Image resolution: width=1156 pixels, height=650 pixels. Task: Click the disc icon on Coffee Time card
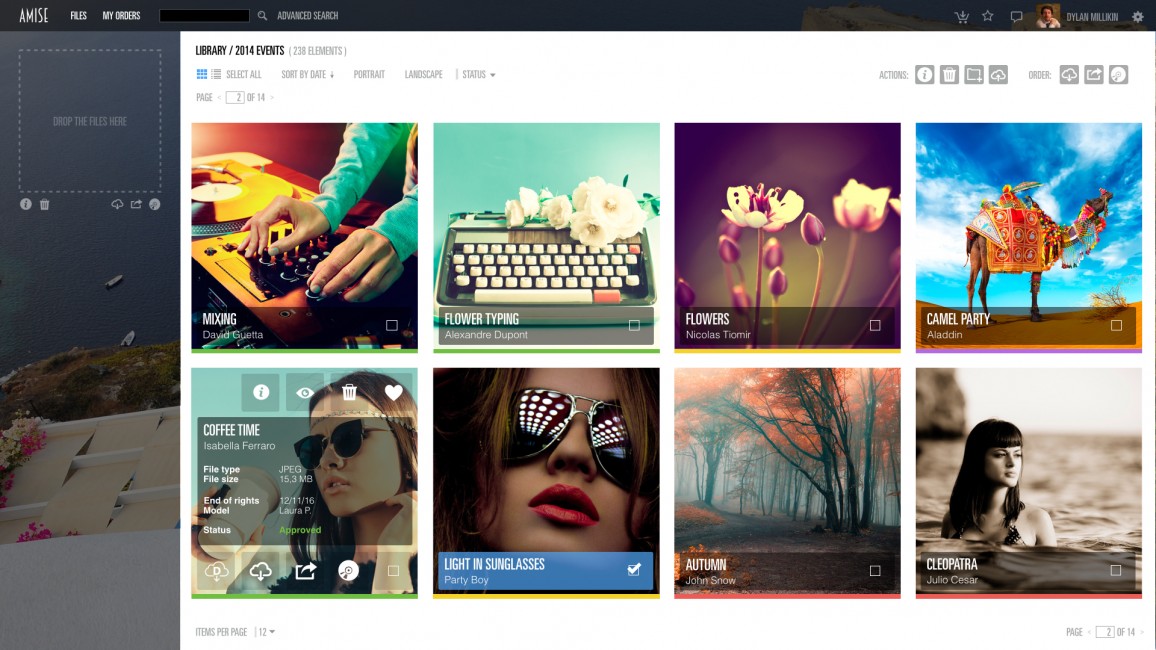(348, 570)
